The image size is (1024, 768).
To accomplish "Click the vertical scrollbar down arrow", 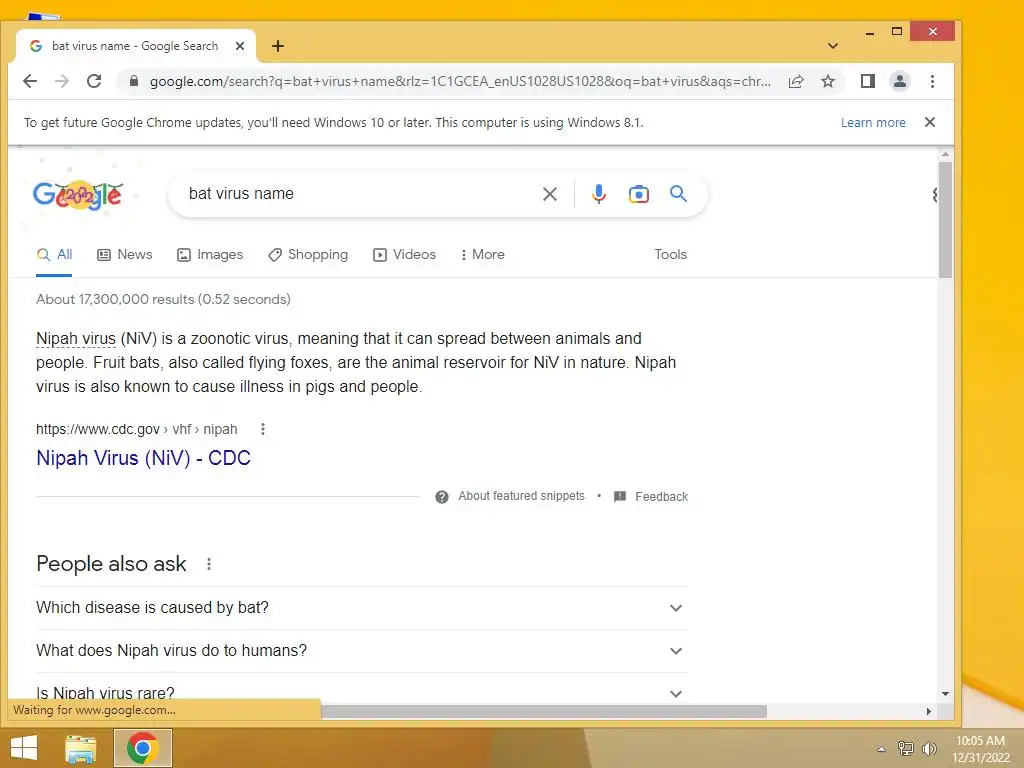I will (945, 694).
